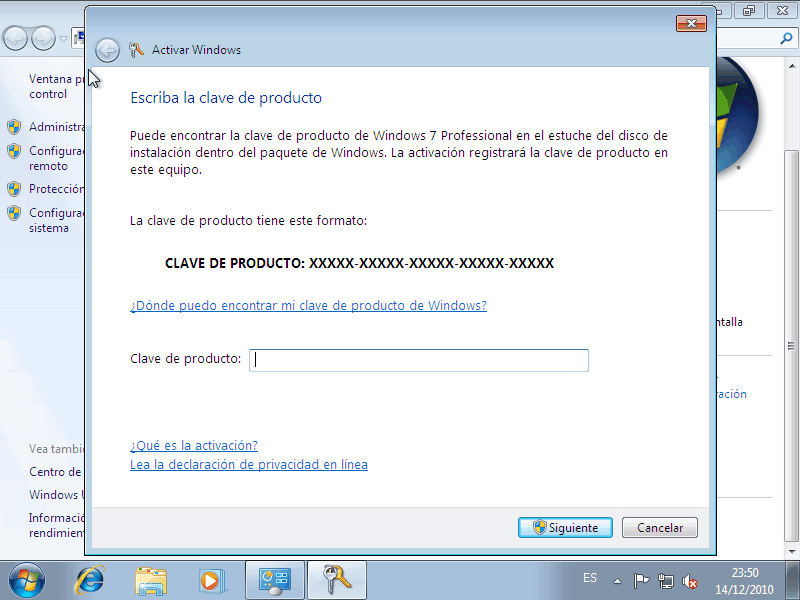This screenshot has height=600, width=800.
Task: Show hidden tray icons arrow
Action: [x=617, y=581]
